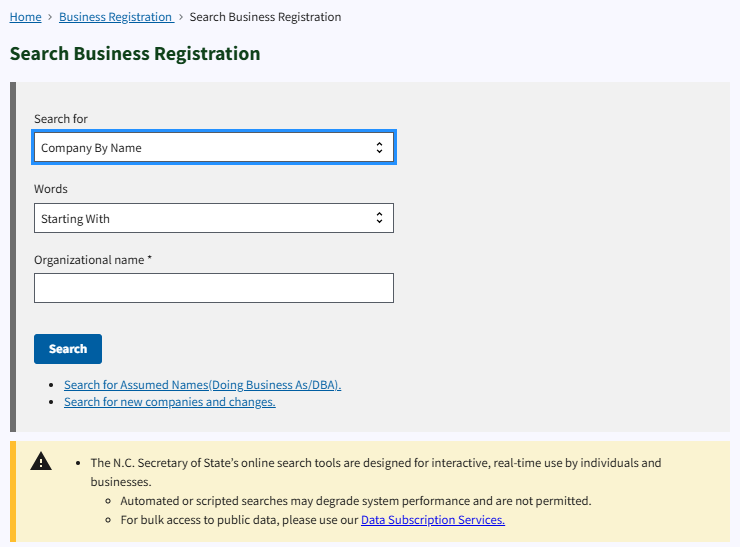The image size is (740, 547).
Task: Follow Search for new companies and changes link
Action: 169,402
